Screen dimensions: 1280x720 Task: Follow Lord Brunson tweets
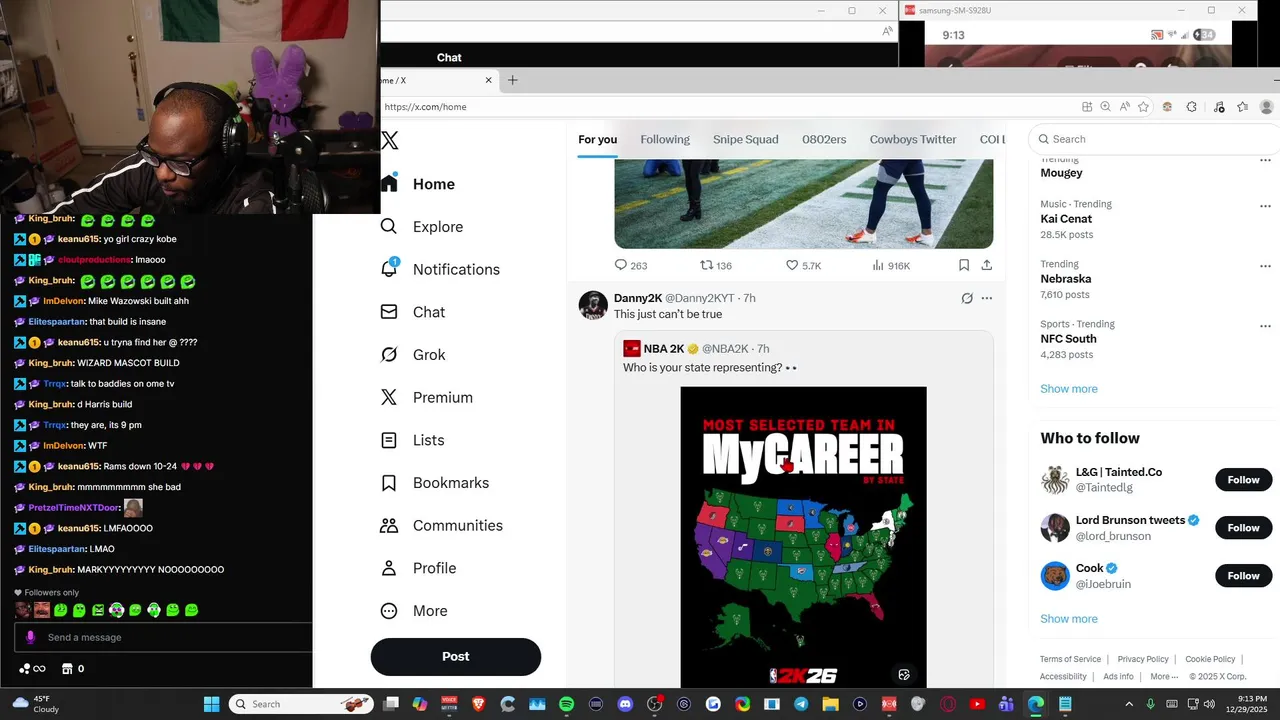pyautogui.click(x=1243, y=528)
